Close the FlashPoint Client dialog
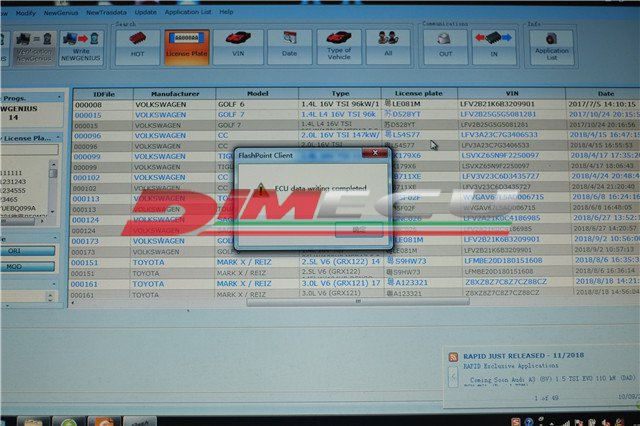Viewport: 640px width, 426px height. [376, 153]
